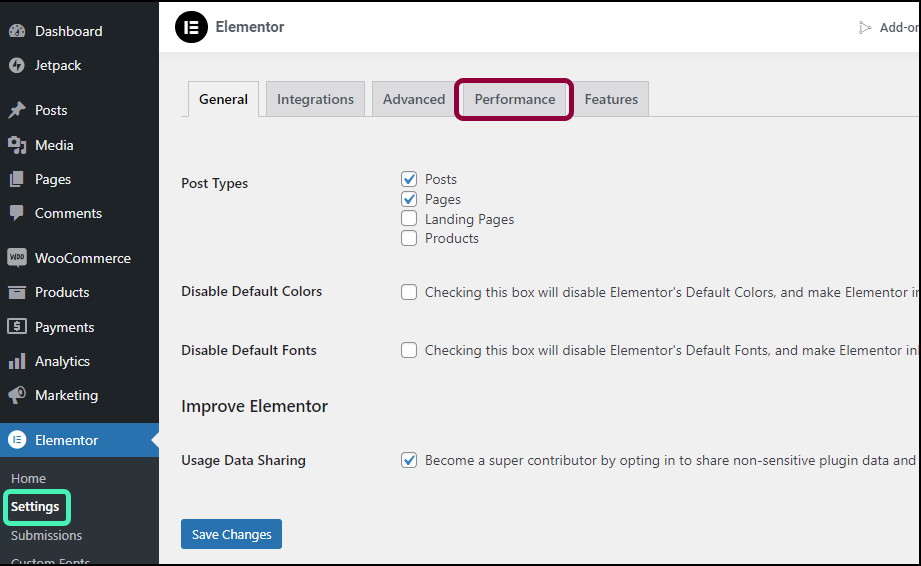
Task: Click the Marketing megaphone icon
Action: click(x=17, y=395)
